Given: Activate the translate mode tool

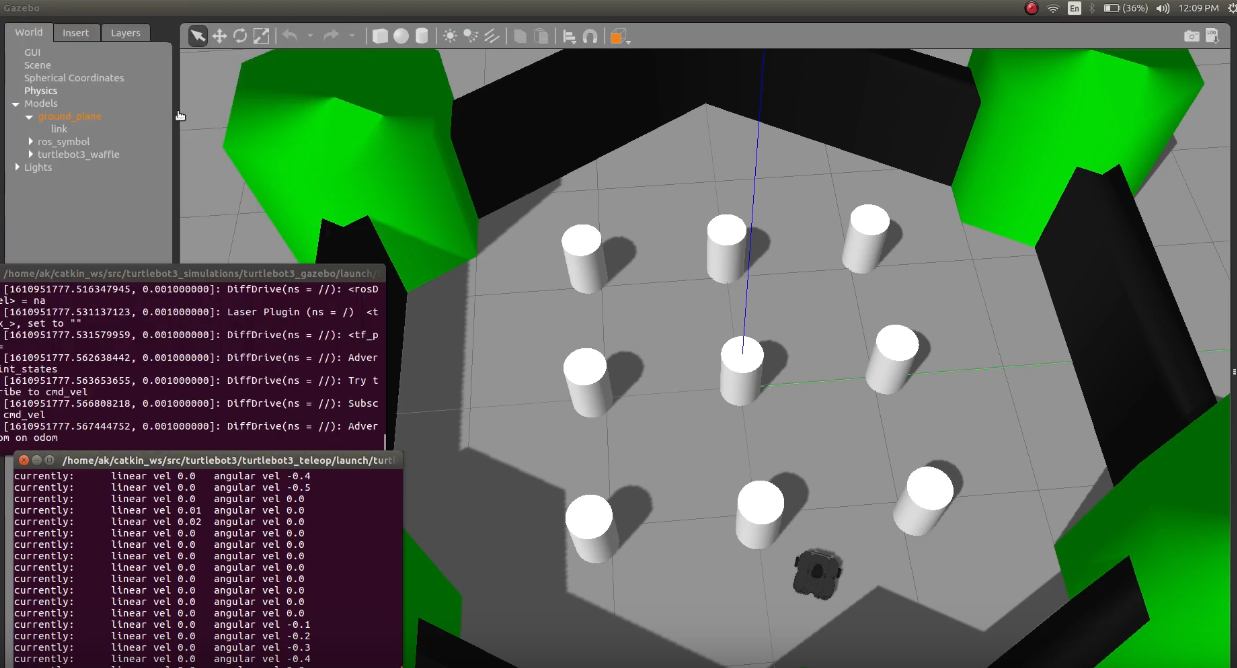Looking at the screenshot, I should 219,36.
